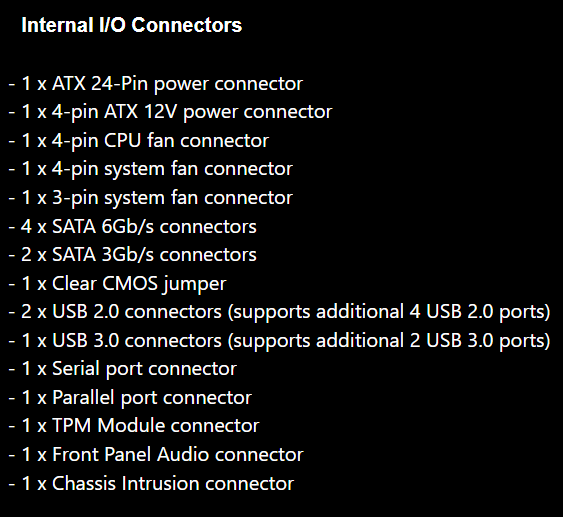Select the Serial port connector entry
This screenshot has width=563, height=517.
(x=122, y=369)
